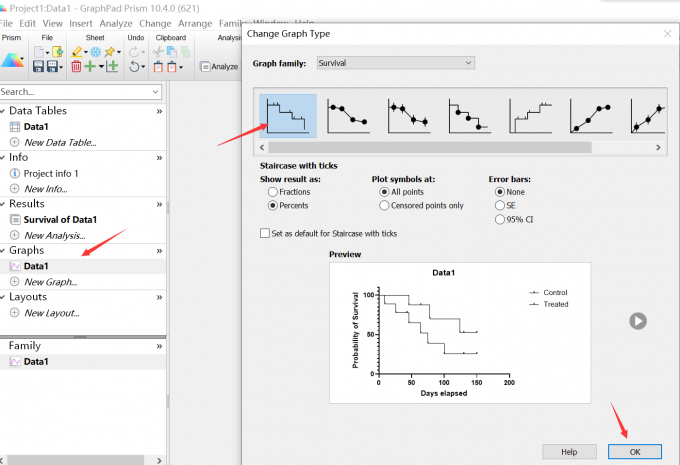The height and width of the screenshot is (465, 680).
Task: Open the navigator Search dropdown arrow
Action: 155,92
